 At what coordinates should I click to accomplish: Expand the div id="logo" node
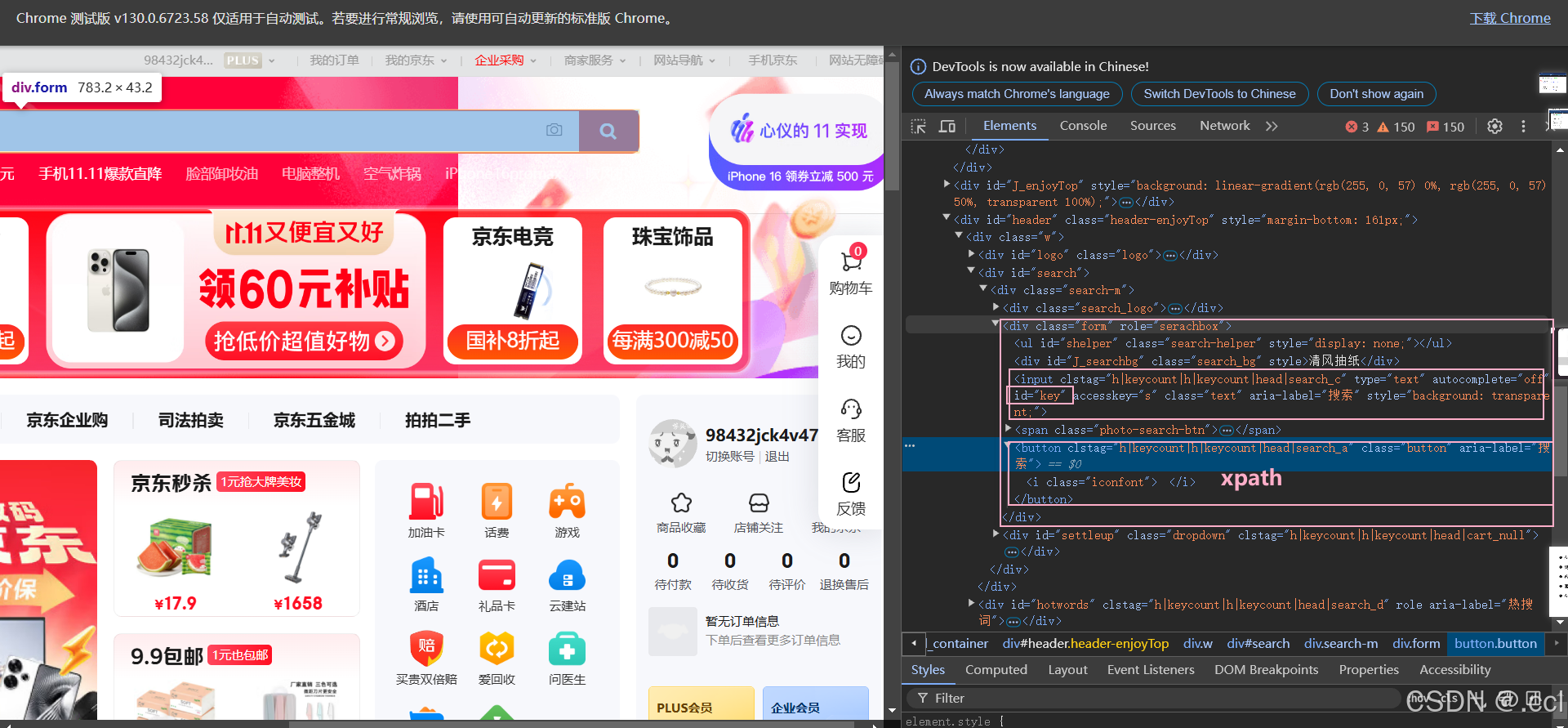tap(972, 255)
